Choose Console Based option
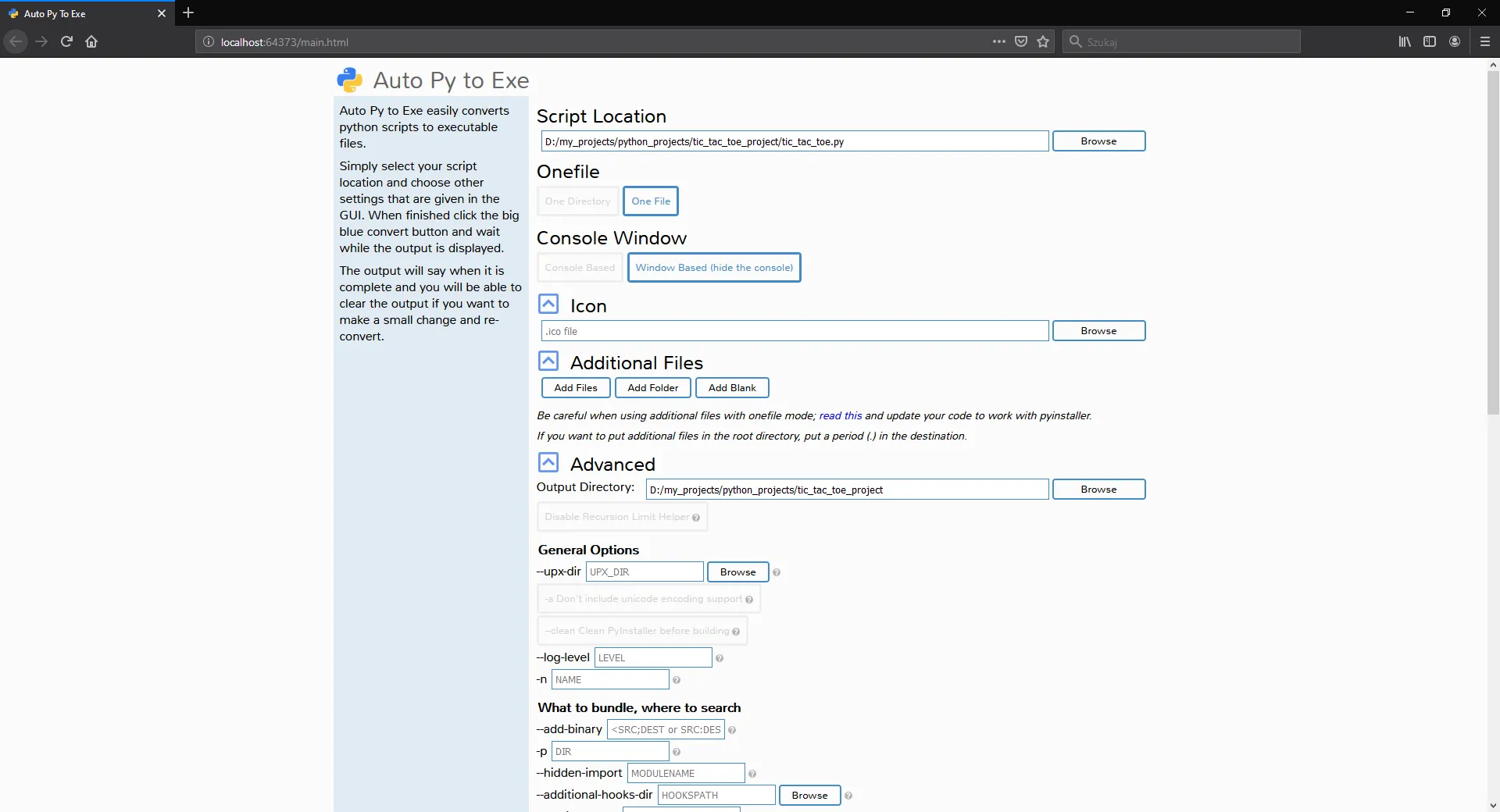This screenshot has width=1500, height=812. [x=580, y=268]
